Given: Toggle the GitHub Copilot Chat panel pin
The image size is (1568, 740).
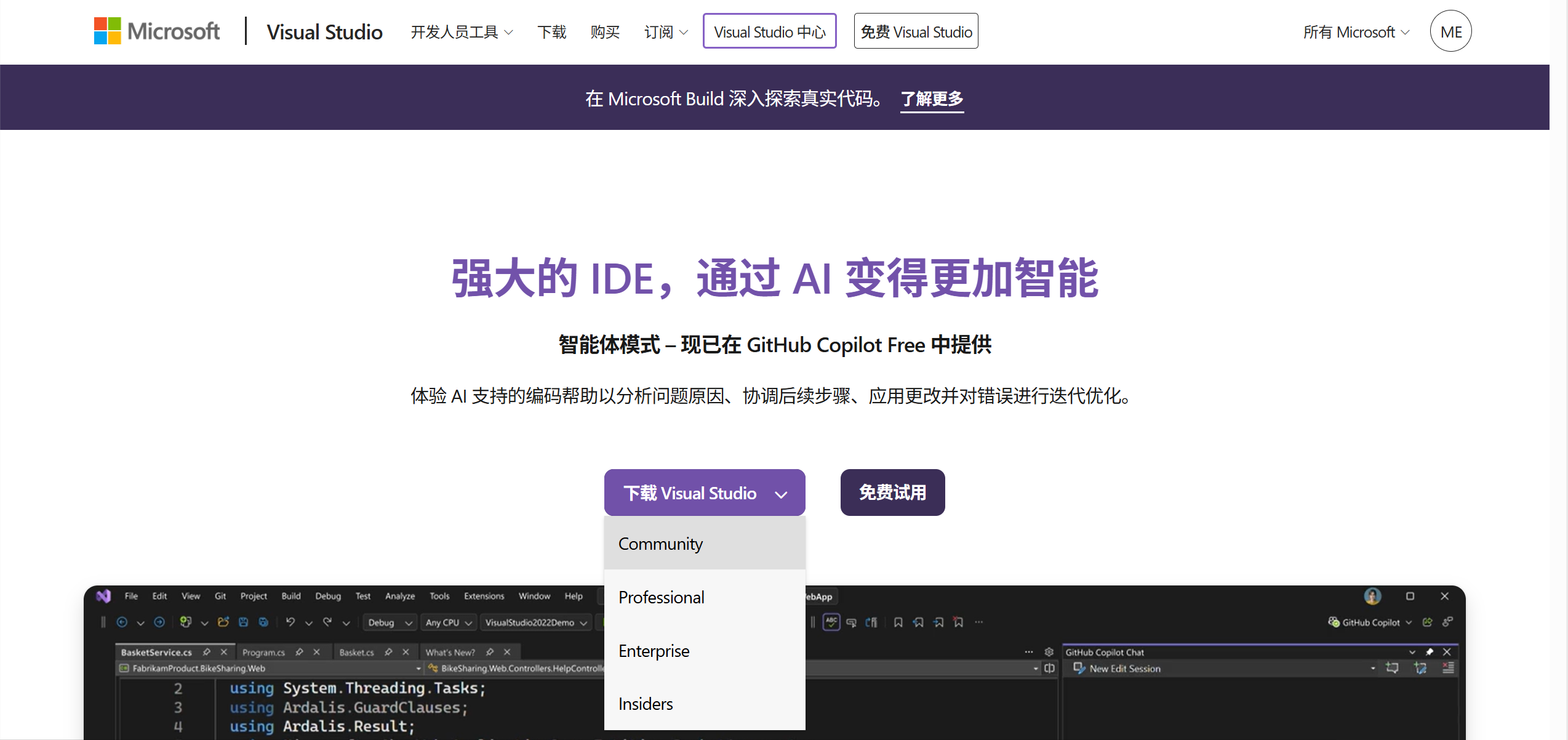Looking at the screenshot, I should tap(1430, 652).
